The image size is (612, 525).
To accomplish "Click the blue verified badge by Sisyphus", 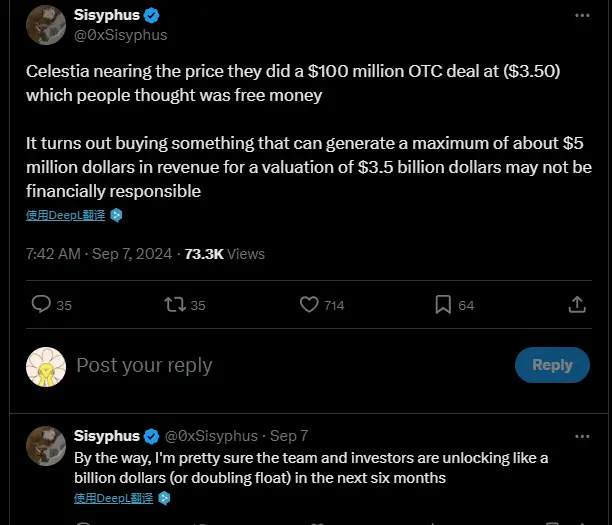I will point(152,16).
